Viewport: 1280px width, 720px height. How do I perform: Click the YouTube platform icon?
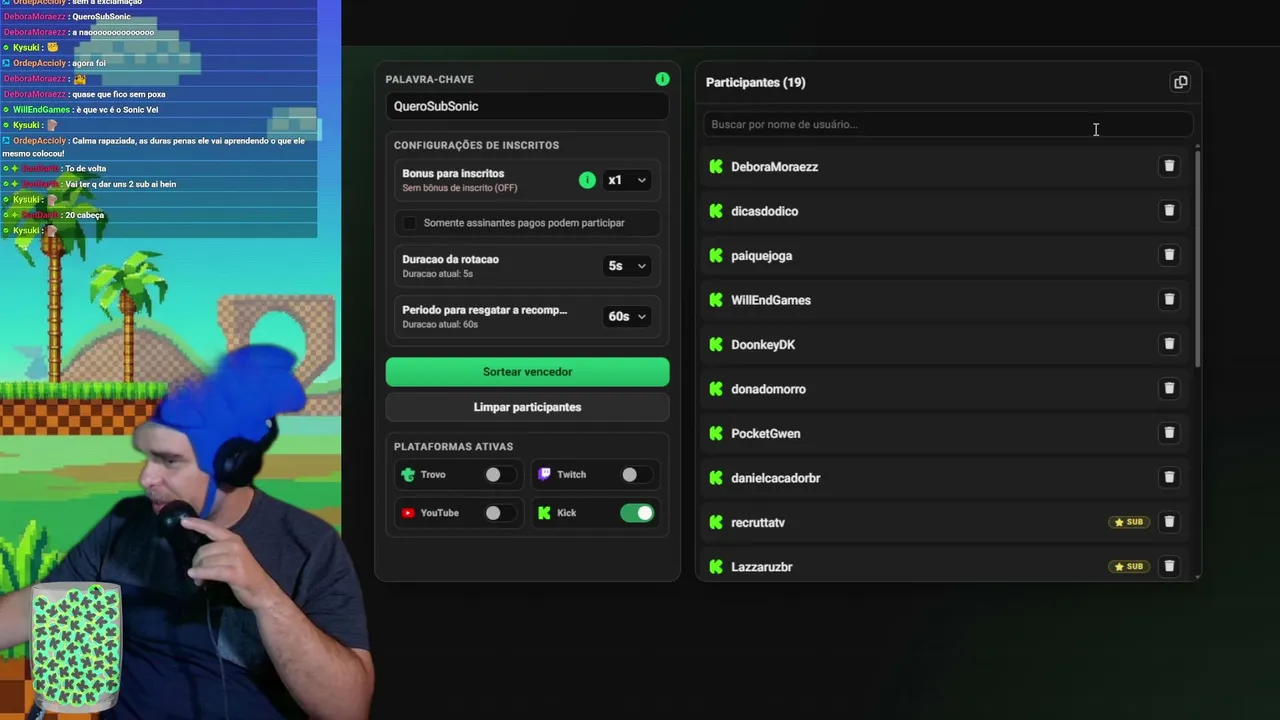tap(408, 513)
